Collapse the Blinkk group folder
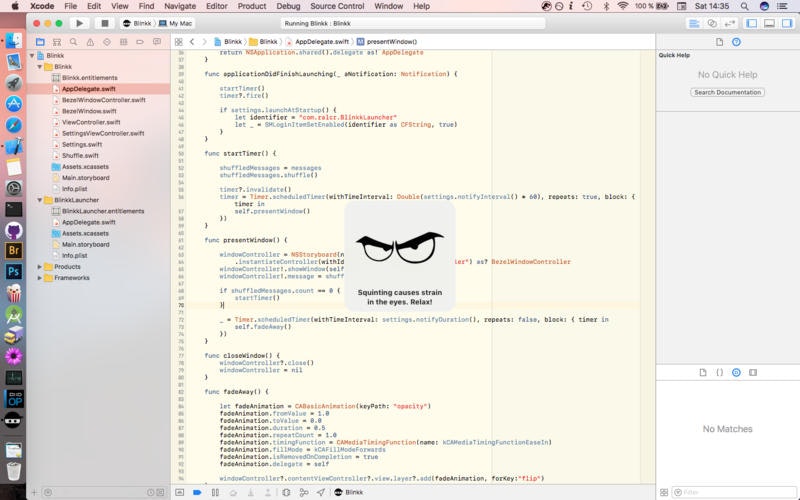This screenshot has height=500, width=800. point(40,67)
